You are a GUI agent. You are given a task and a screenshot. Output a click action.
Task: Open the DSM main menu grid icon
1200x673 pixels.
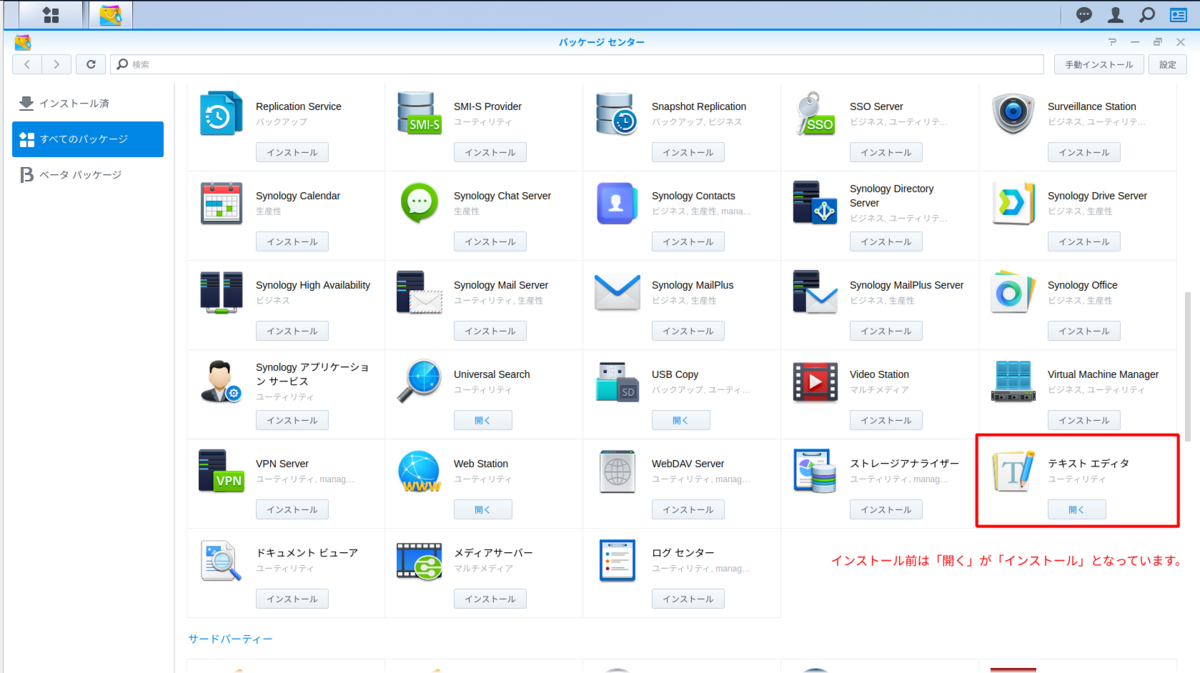pyautogui.click(x=51, y=15)
